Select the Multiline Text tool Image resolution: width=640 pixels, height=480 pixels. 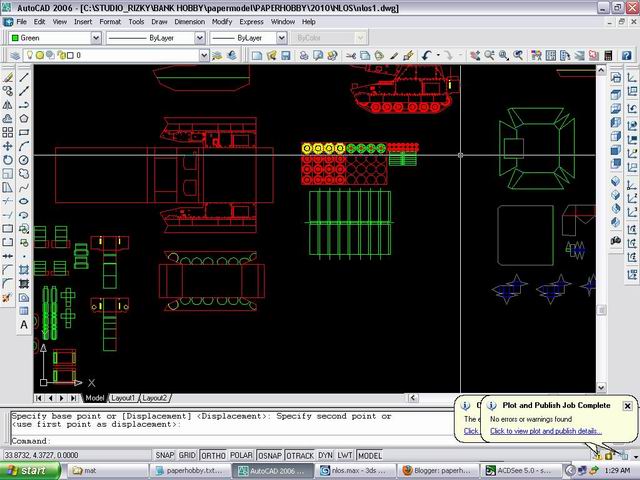point(24,325)
